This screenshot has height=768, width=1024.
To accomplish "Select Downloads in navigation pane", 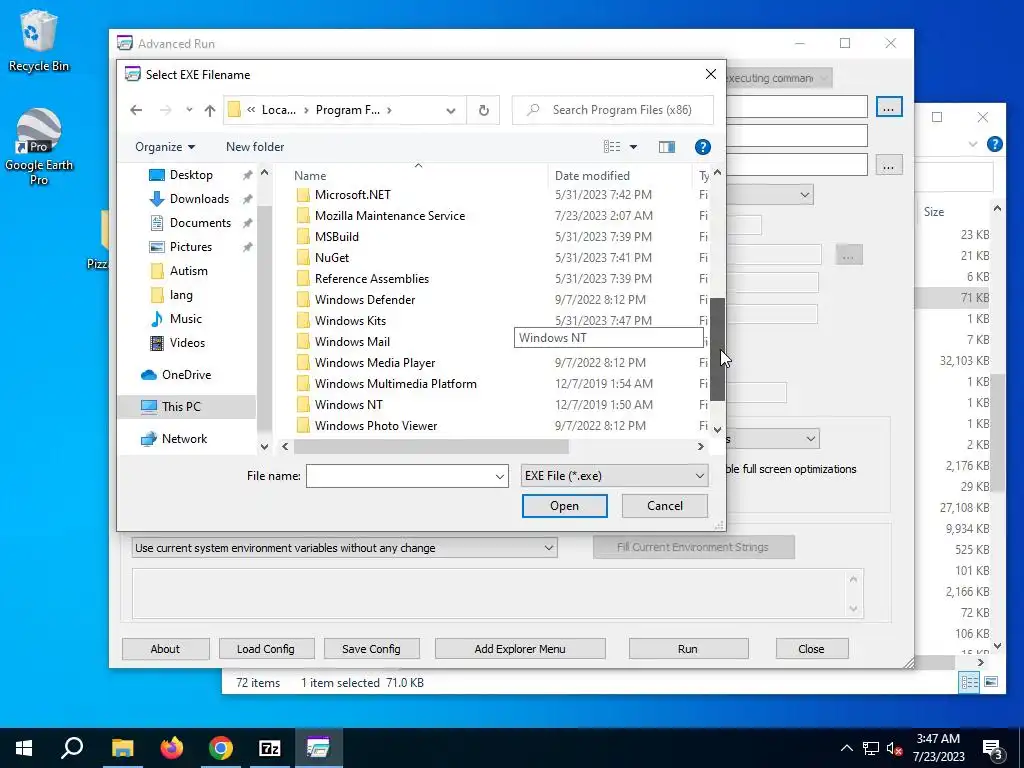I will coord(199,199).
